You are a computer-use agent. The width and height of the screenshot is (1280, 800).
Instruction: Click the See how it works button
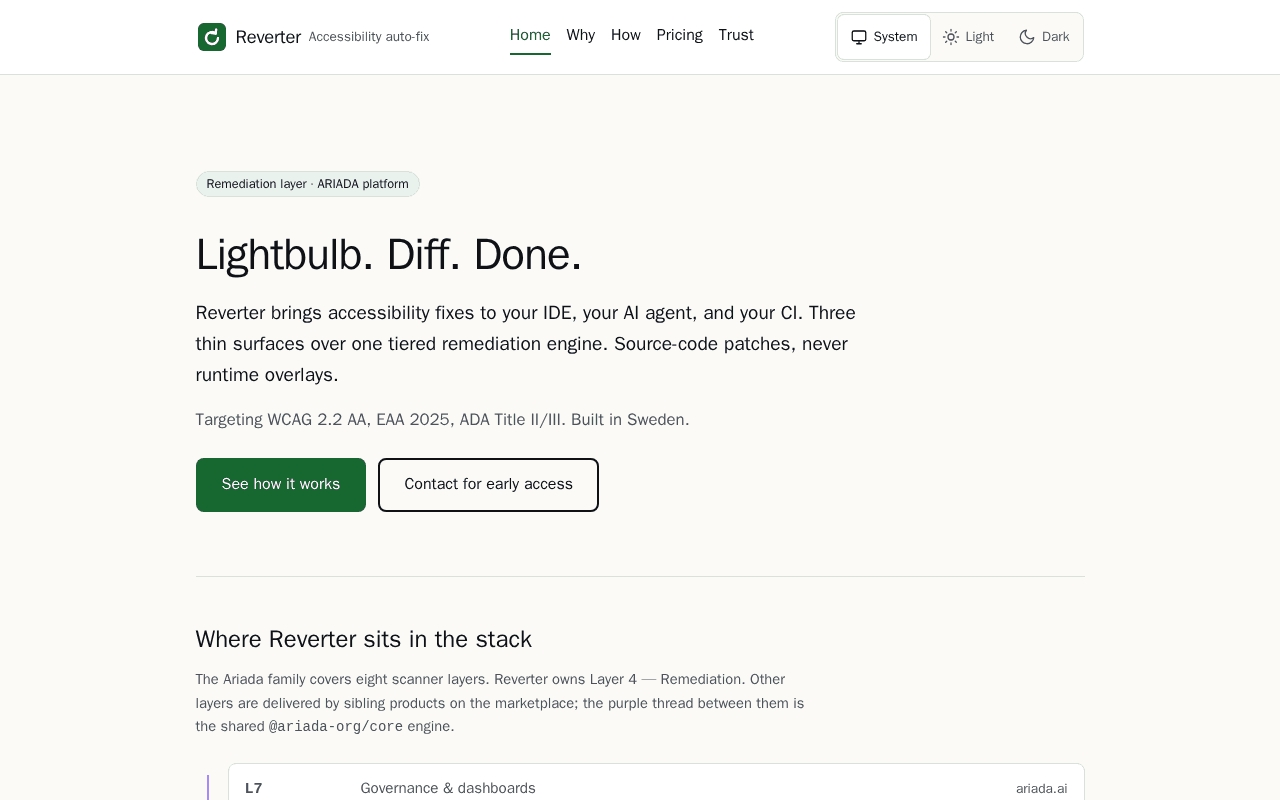click(281, 485)
